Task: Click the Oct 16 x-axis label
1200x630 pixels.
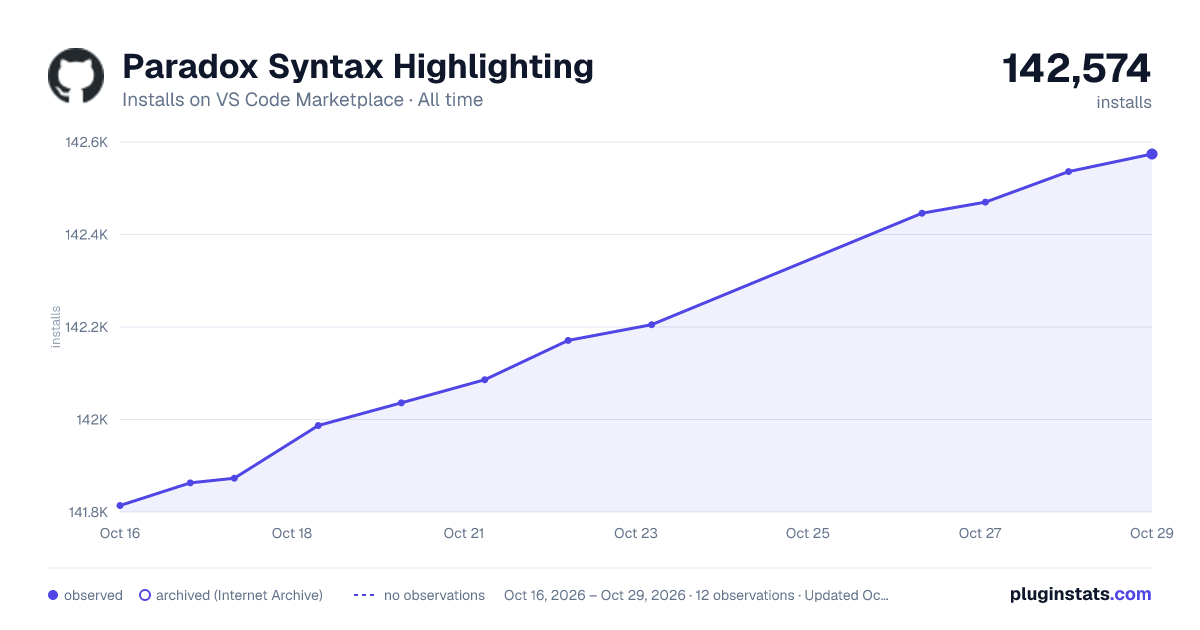Action: pos(120,533)
